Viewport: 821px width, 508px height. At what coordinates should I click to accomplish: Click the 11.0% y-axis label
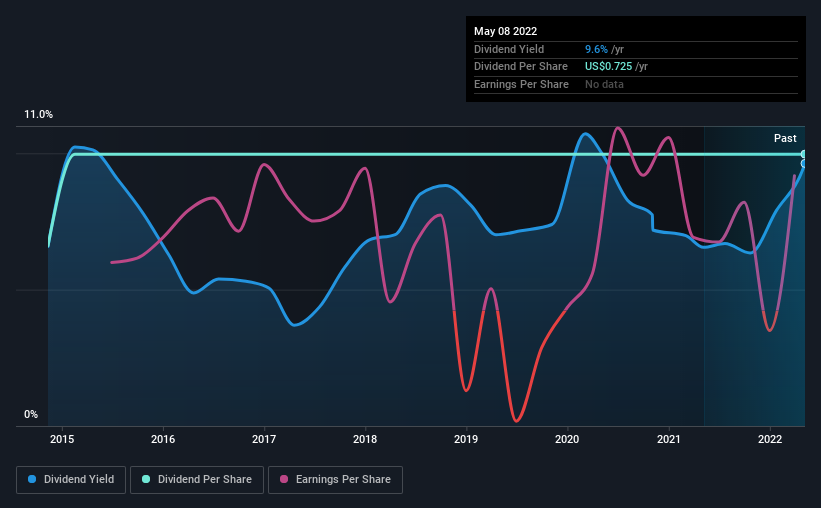pyautogui.click(x=38, y=115)
